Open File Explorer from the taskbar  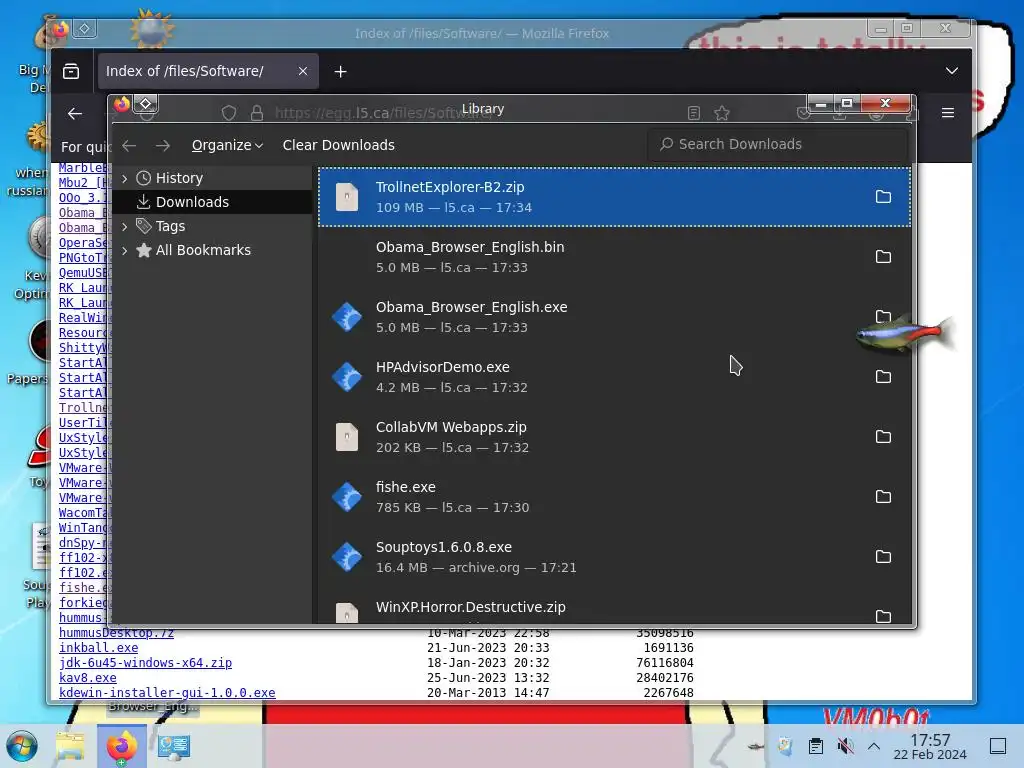click(x=70, y=746)
